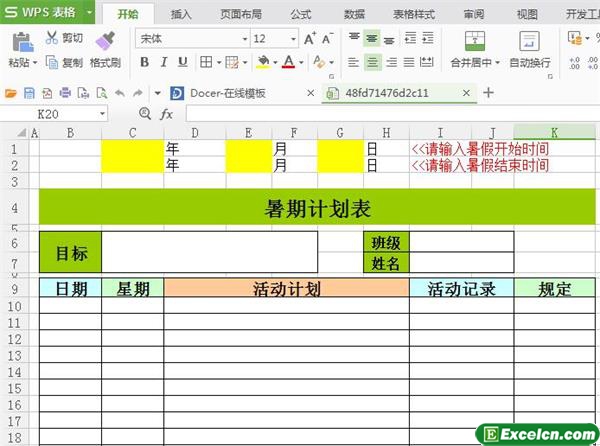Click the justify alignment icon

tap(409, 62)
